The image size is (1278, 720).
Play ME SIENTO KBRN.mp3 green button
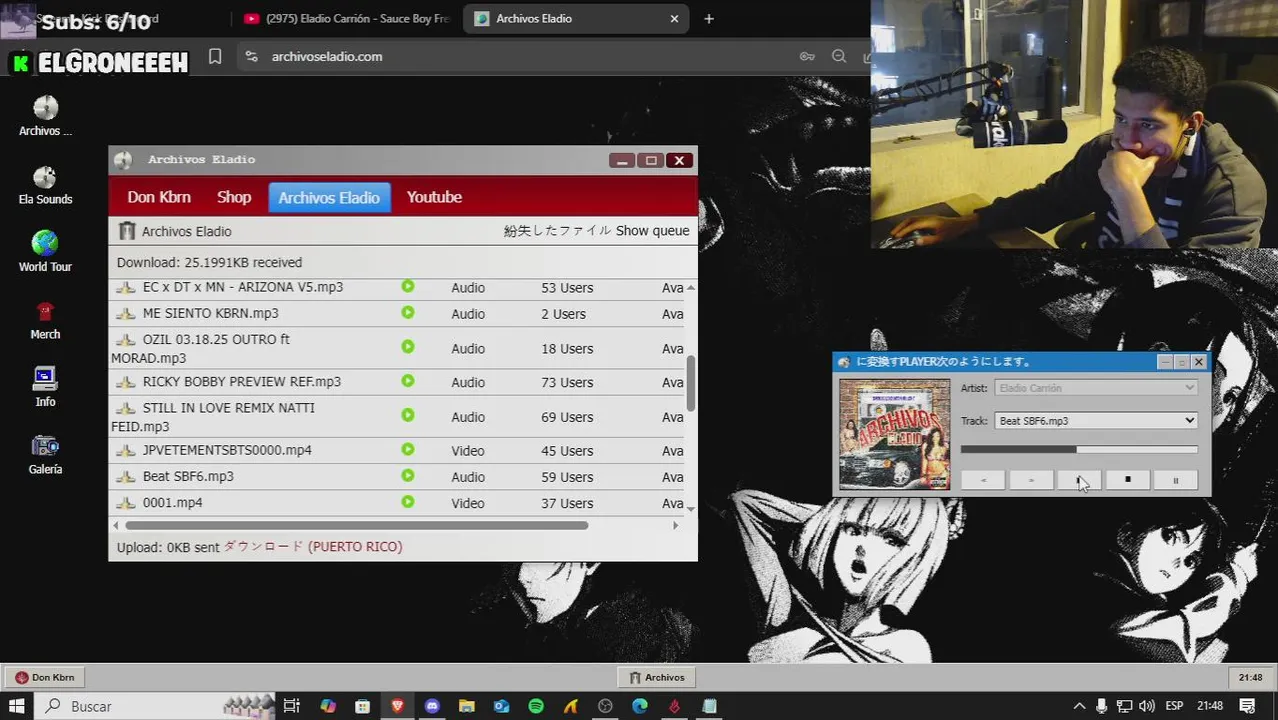[x=408, y=312]
